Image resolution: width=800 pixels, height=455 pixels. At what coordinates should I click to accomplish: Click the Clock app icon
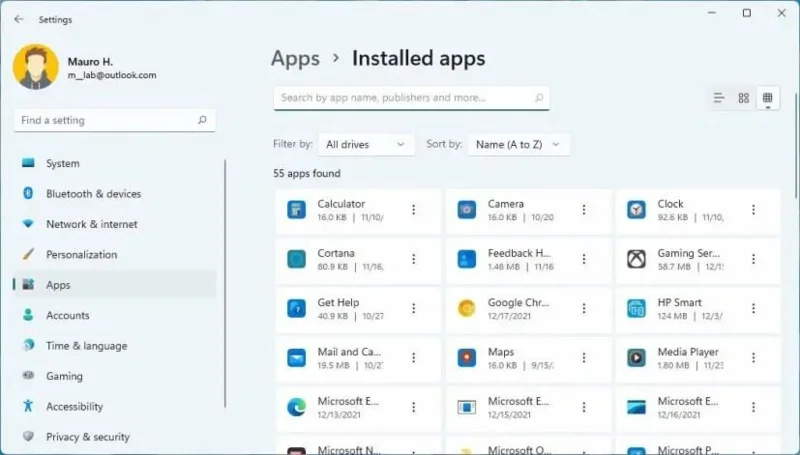point(636,210)
